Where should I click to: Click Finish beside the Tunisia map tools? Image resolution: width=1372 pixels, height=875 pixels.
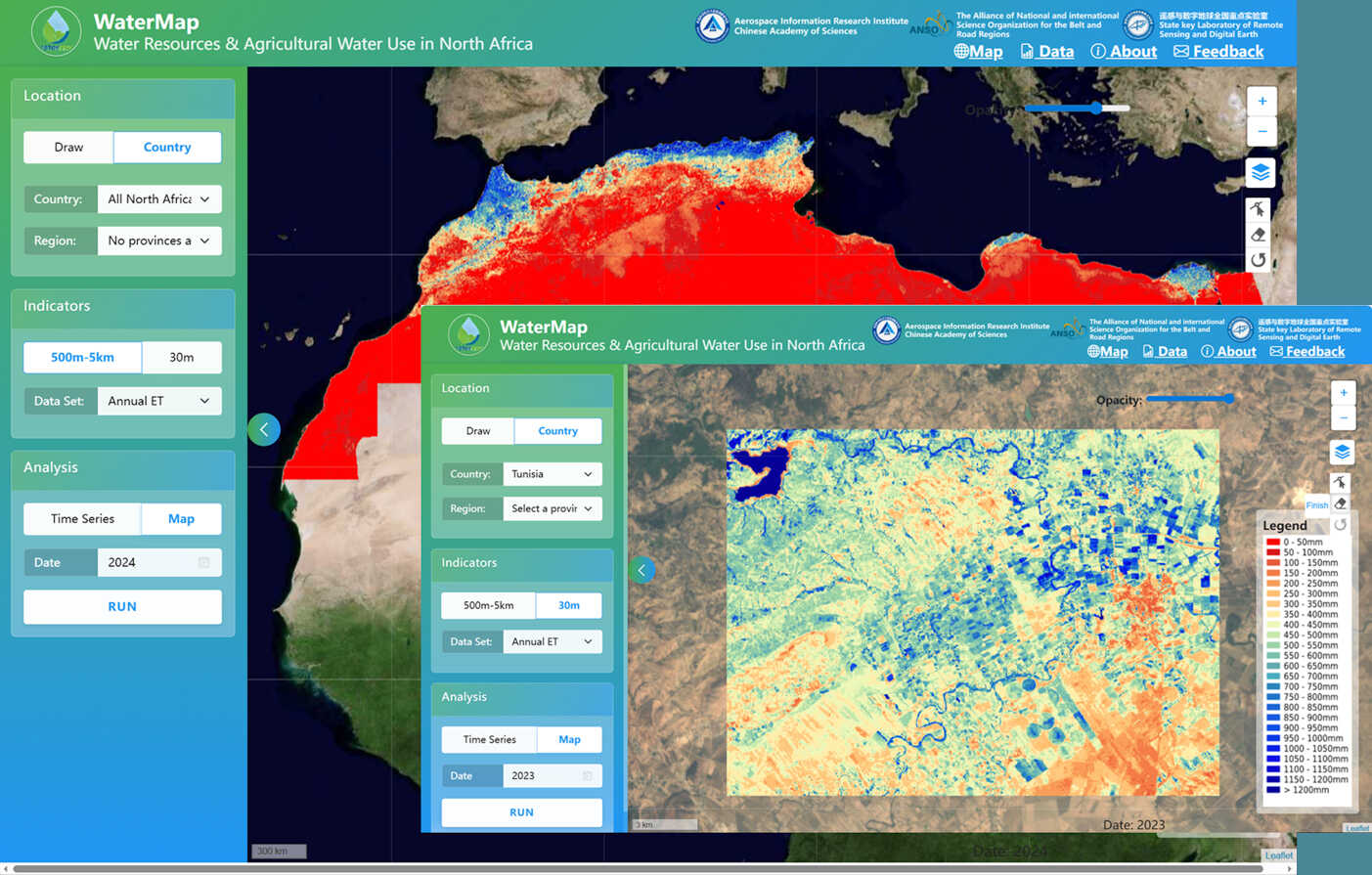[x=1316, y=505]
